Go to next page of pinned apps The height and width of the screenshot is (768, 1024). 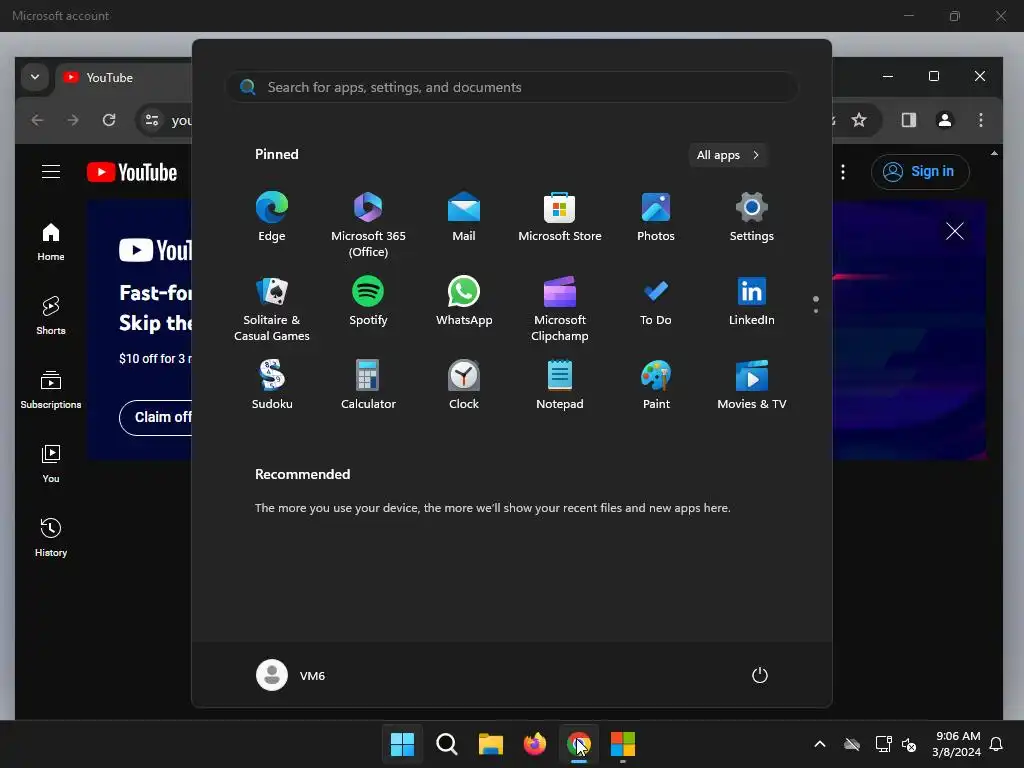pos(816,311)
